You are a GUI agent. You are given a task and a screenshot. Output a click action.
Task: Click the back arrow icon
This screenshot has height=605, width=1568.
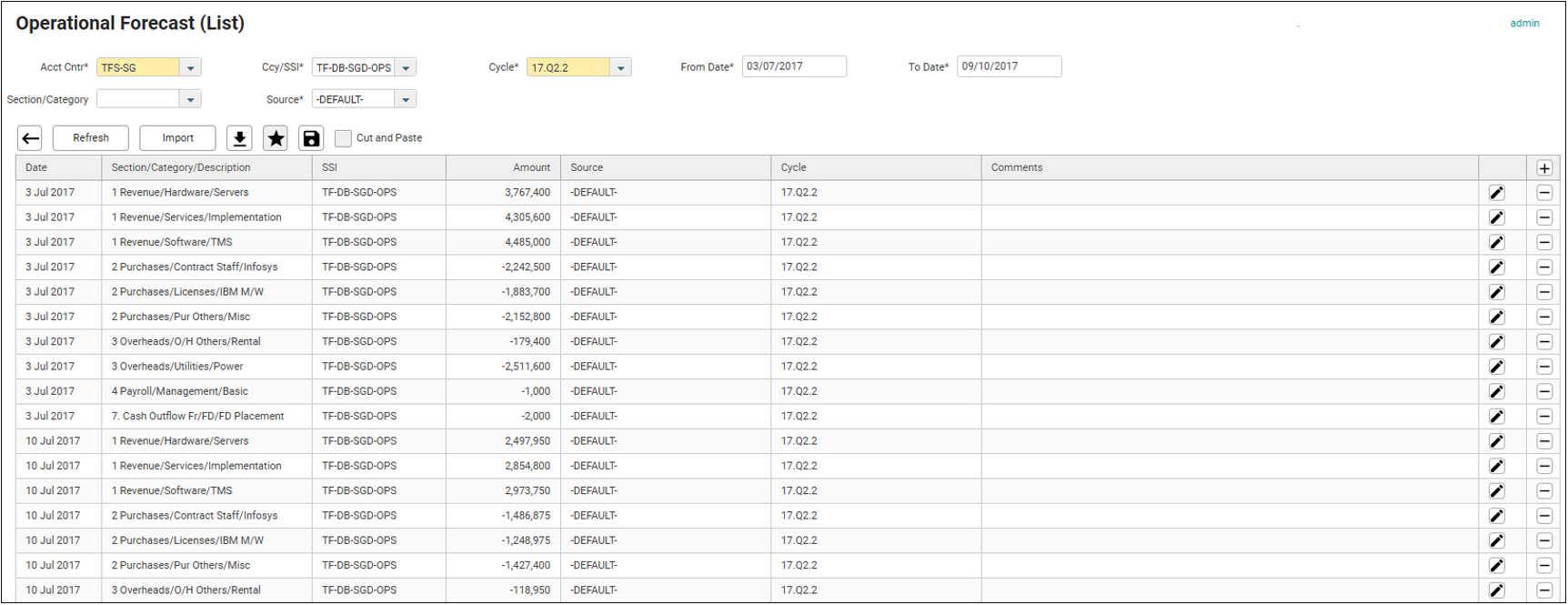click(x=30, y=138)
